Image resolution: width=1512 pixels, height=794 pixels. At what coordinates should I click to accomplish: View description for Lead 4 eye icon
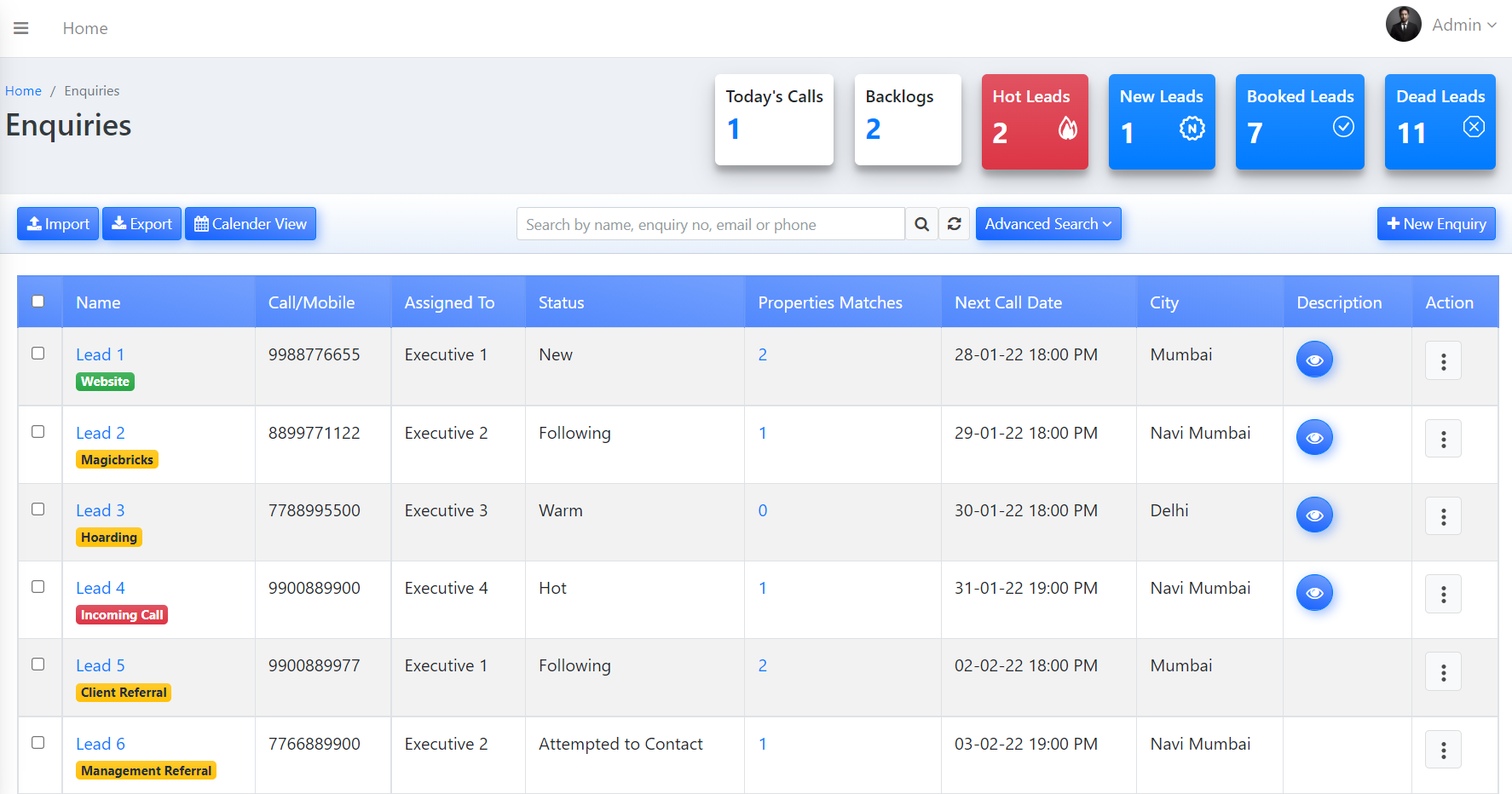point(1314,592)
